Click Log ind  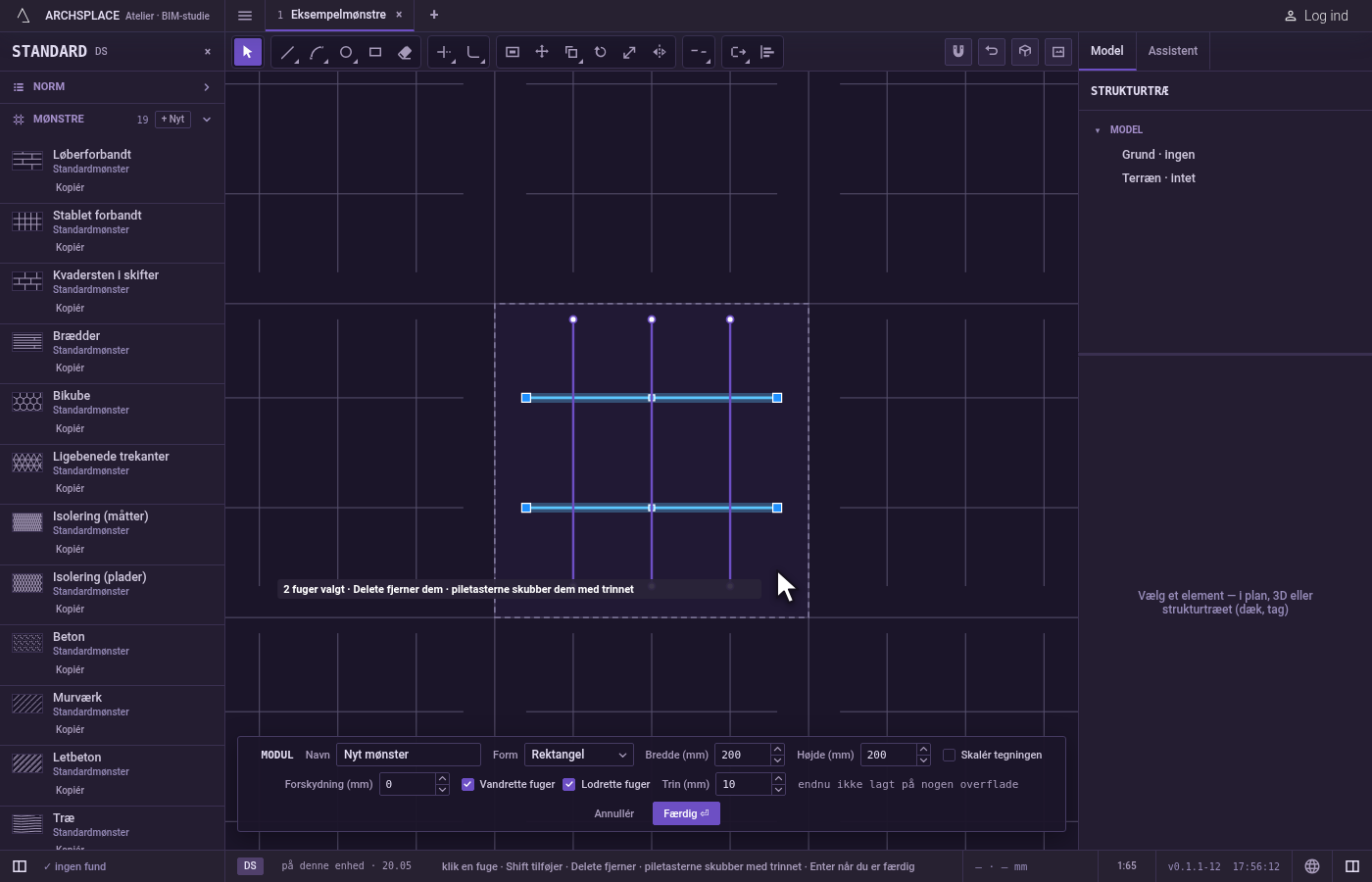[x=1316, y=16]
